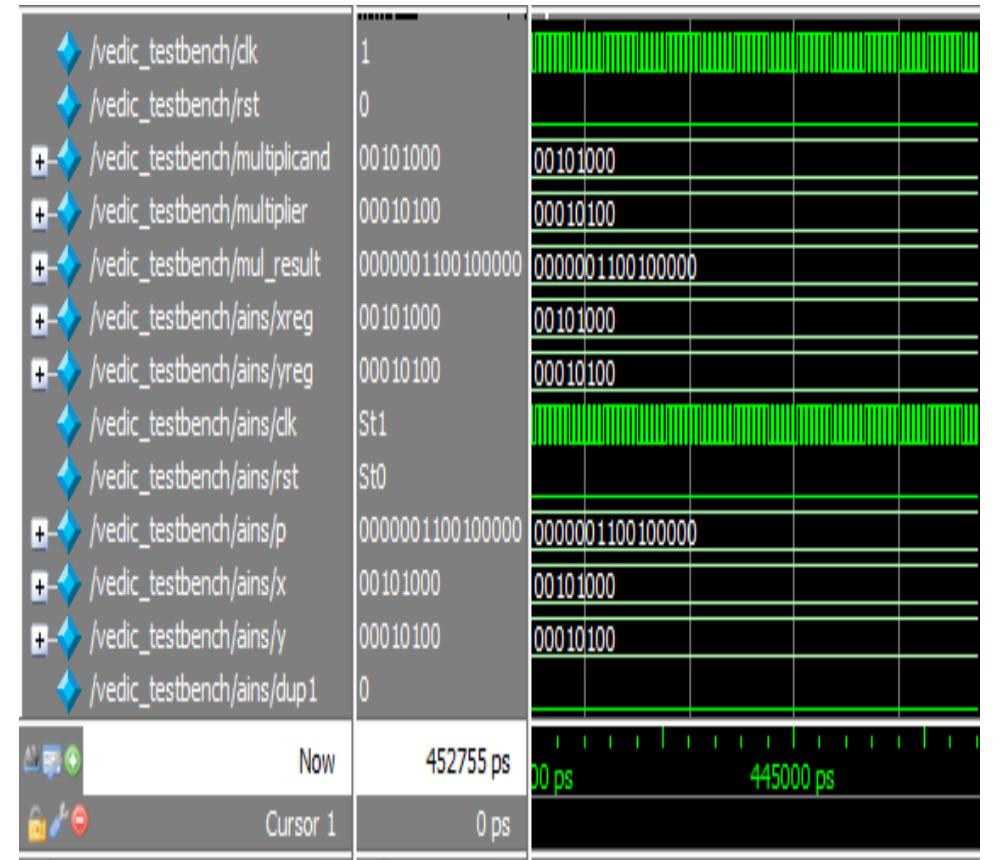Screen dimensions: 1000x860
Task: Expand the multiplier signal bus
Action: point(40,212)
